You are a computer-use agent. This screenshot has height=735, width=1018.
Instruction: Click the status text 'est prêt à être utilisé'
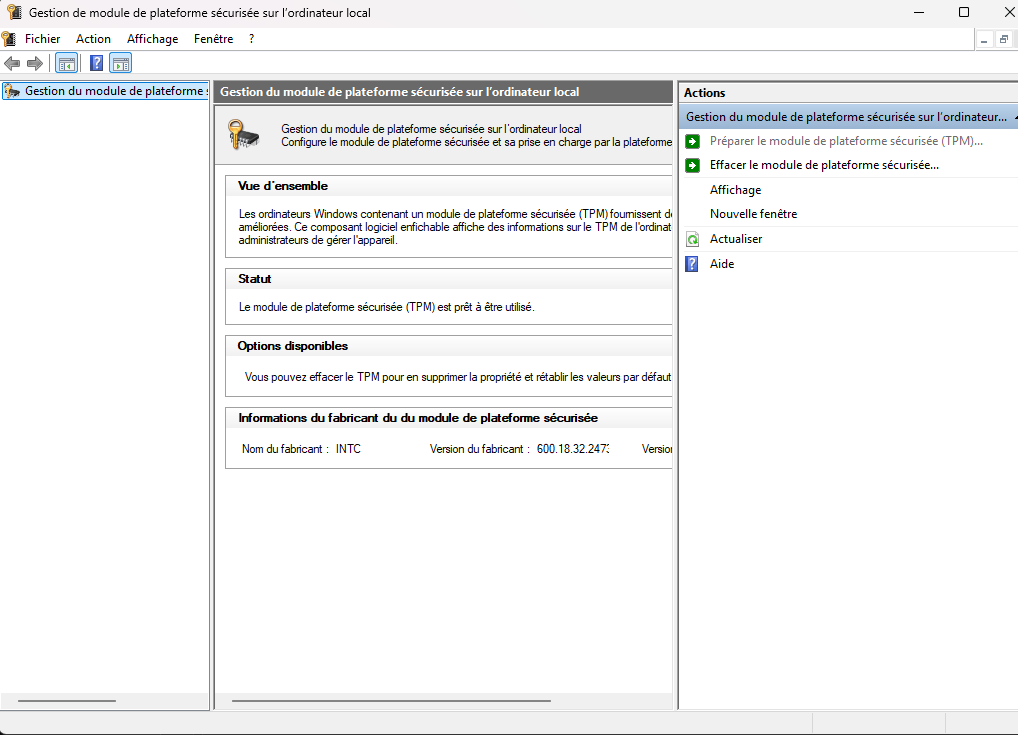pyautogui.click(x=486, y=307)
